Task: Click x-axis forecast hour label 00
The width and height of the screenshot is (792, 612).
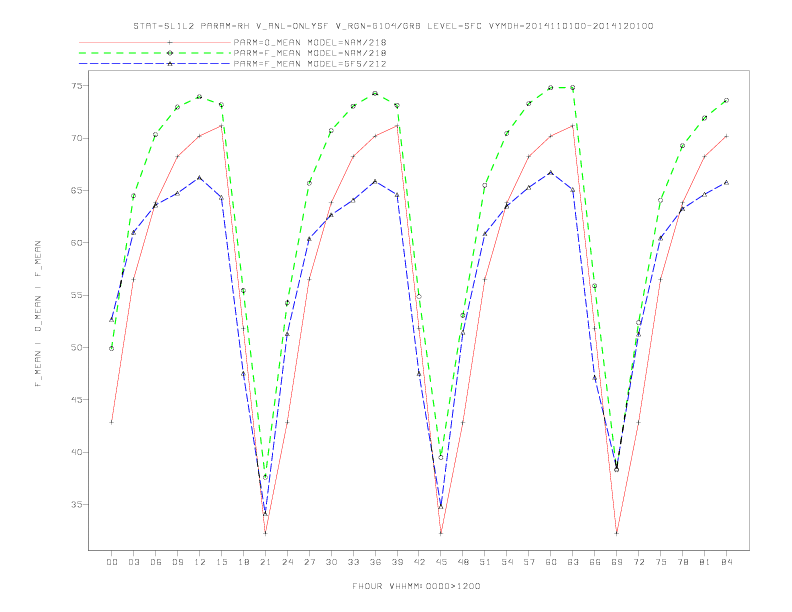Action: click(x=112, y=562)
